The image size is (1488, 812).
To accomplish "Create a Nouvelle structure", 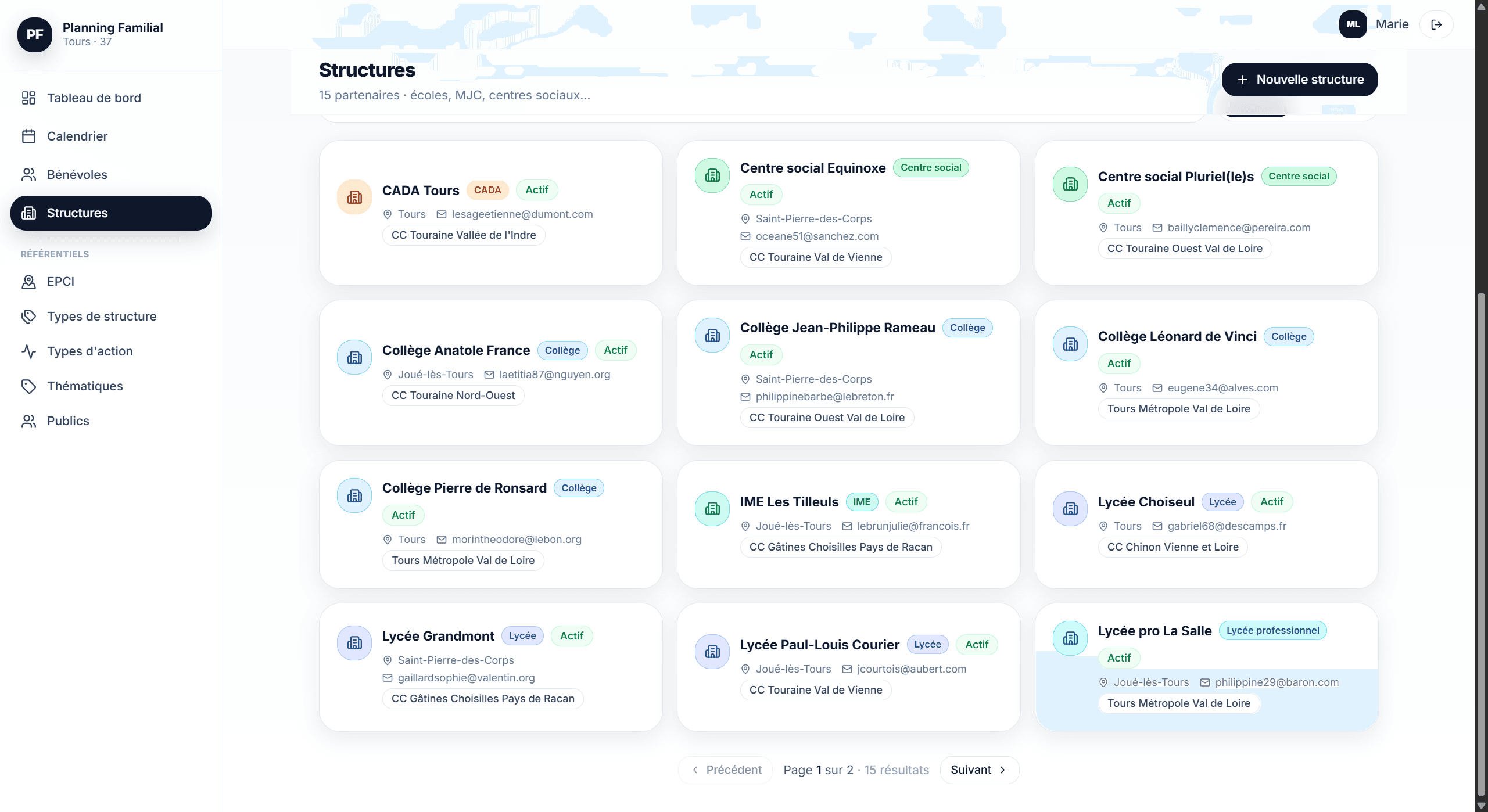I will click(1300, 80).
